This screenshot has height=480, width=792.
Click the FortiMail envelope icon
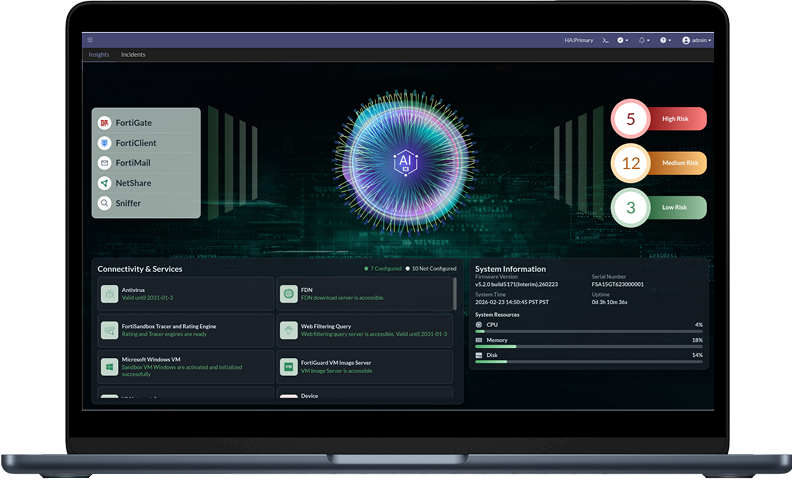(x=105, y=163)
